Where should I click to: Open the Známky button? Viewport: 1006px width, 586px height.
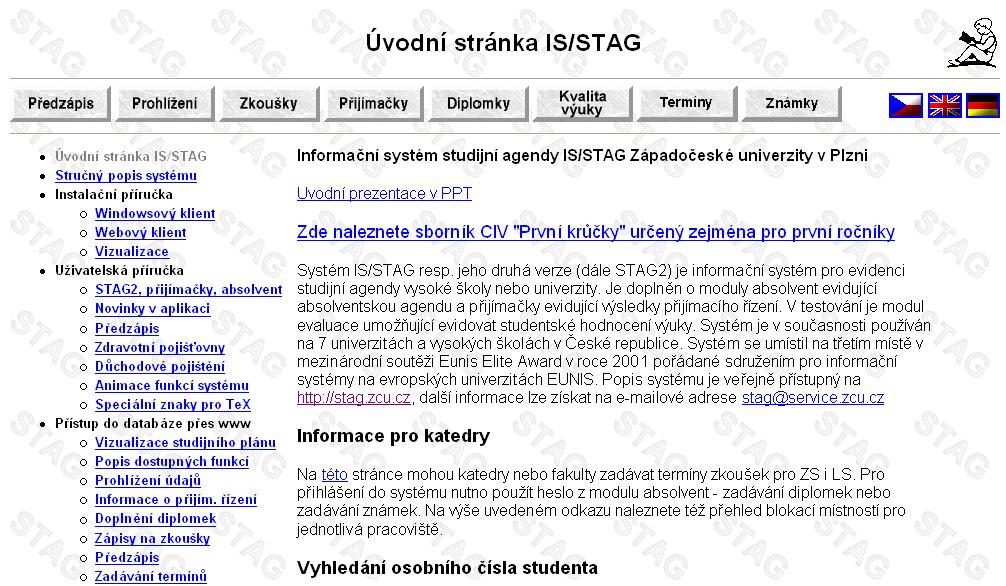(792, 103)
